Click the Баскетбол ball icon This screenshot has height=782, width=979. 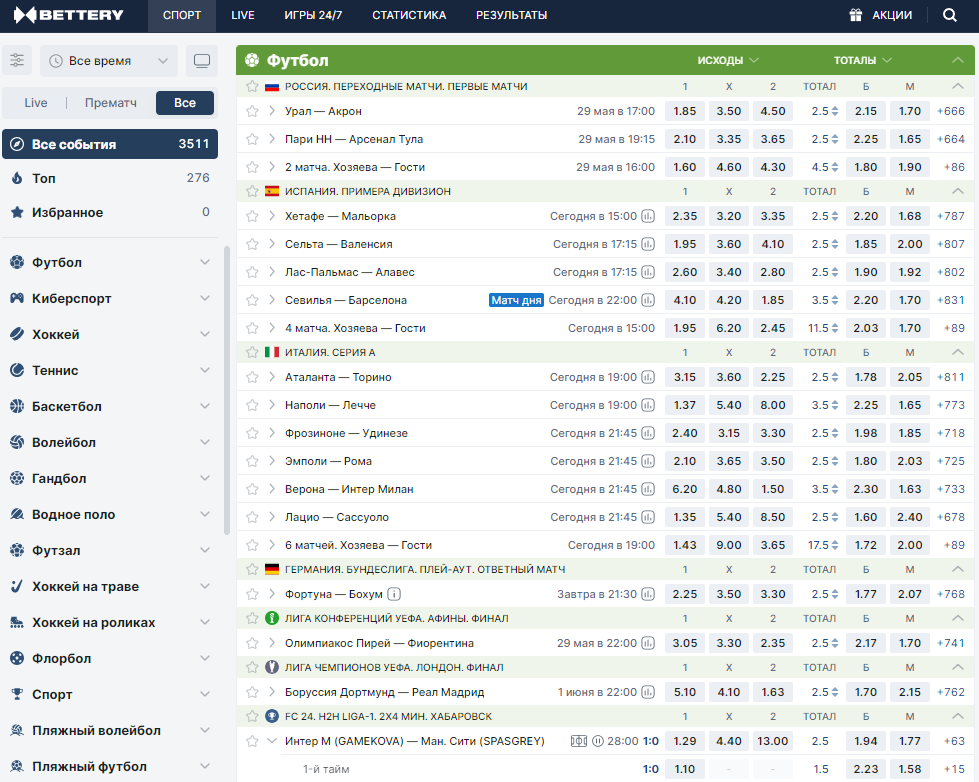click(17, 407)
